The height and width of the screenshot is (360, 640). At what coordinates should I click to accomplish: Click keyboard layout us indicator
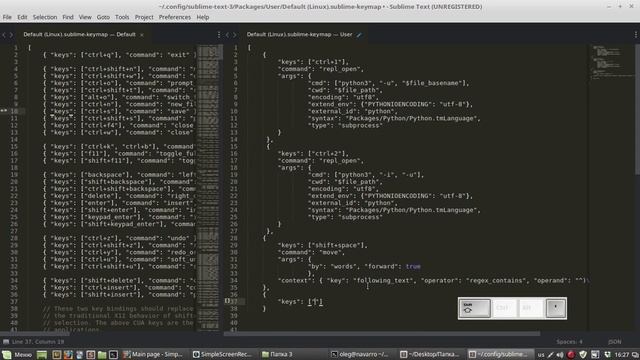pyautogui.click(x=541, y=355)
